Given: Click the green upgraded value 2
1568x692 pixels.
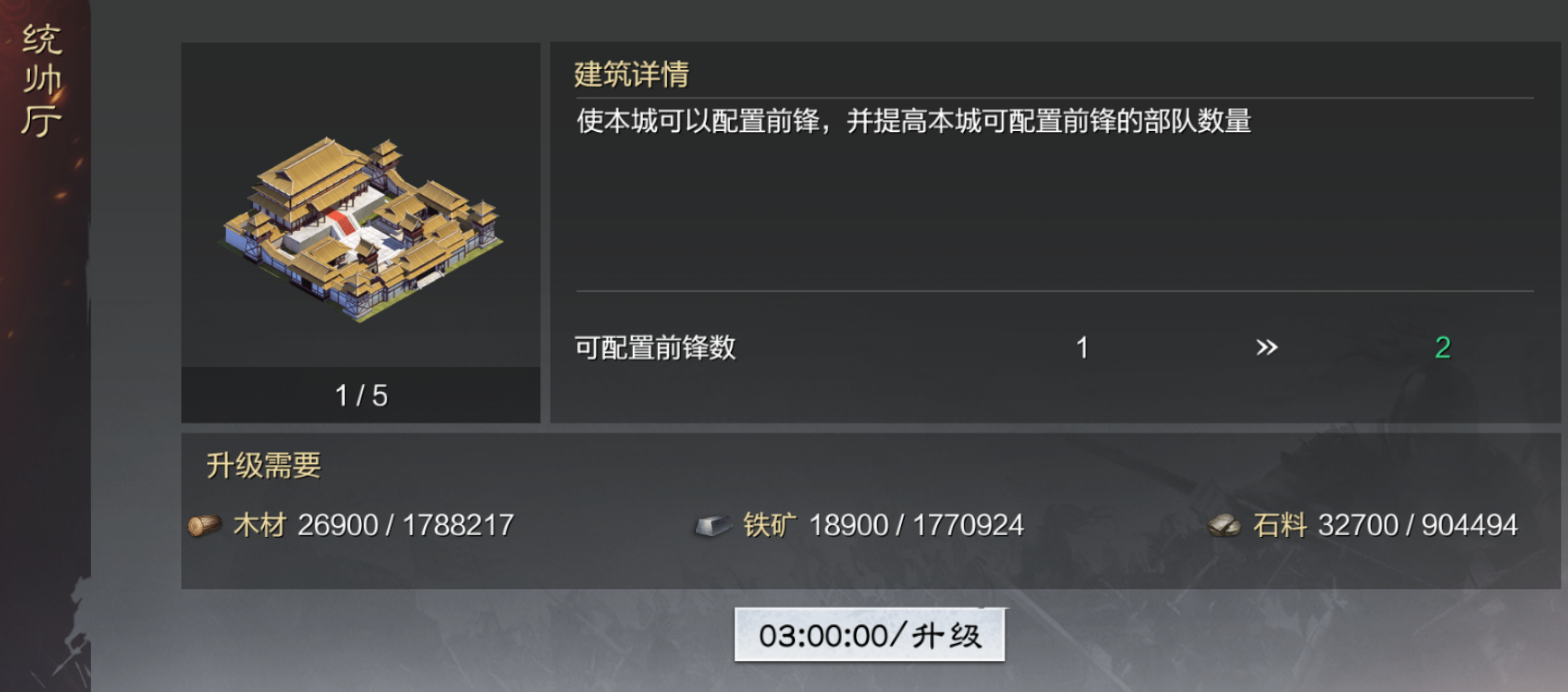Looking at the screenshot, I should click(x=1443, y=346).
